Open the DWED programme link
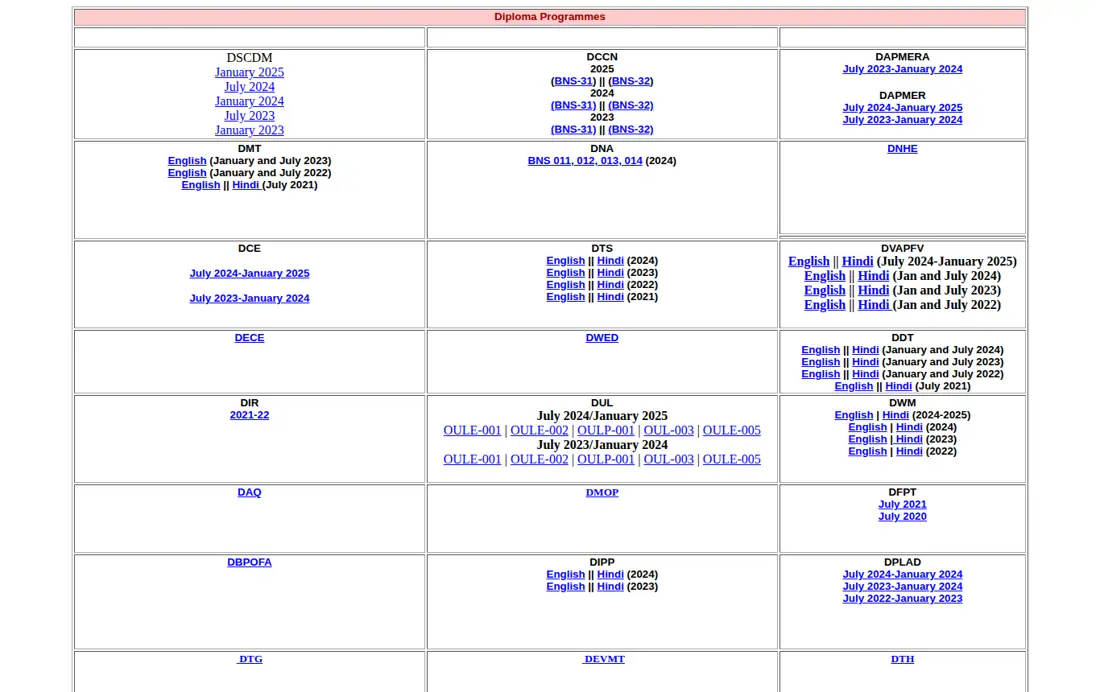The height and width of the screenshot is (692, 1100). click(x=602, y=338)
